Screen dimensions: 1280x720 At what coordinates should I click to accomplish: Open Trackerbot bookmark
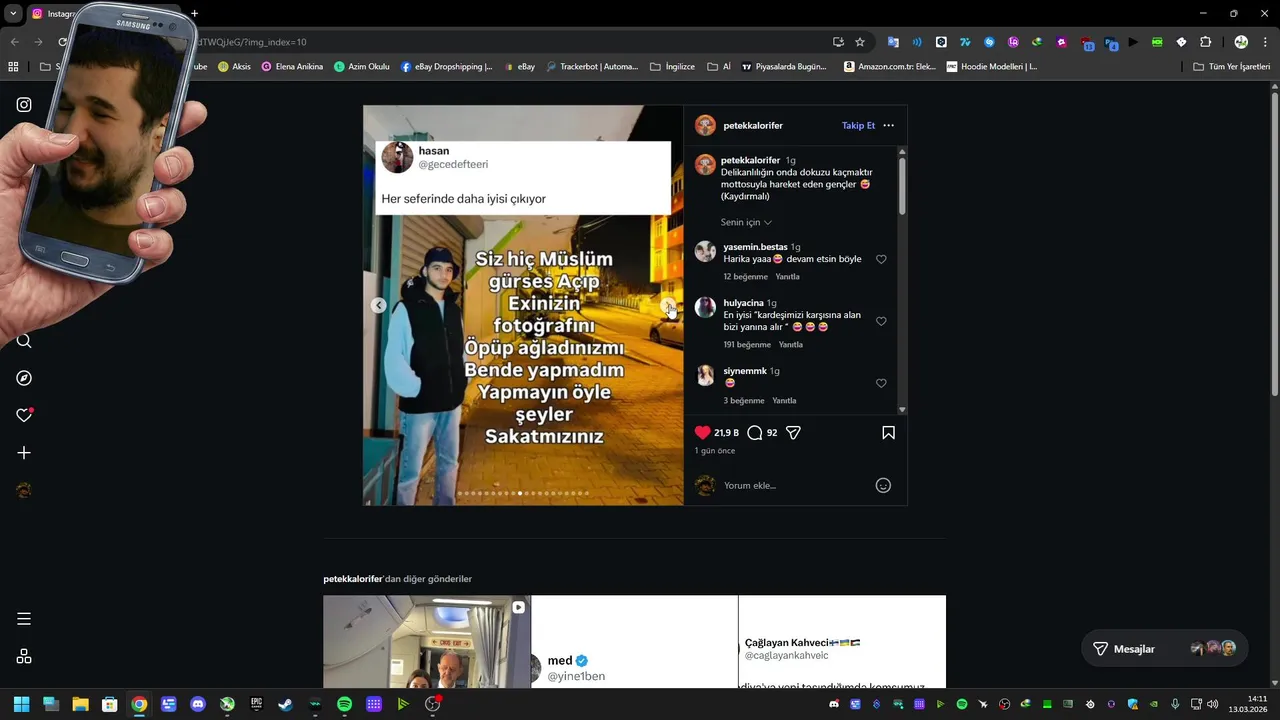click(x=590, y=67)
